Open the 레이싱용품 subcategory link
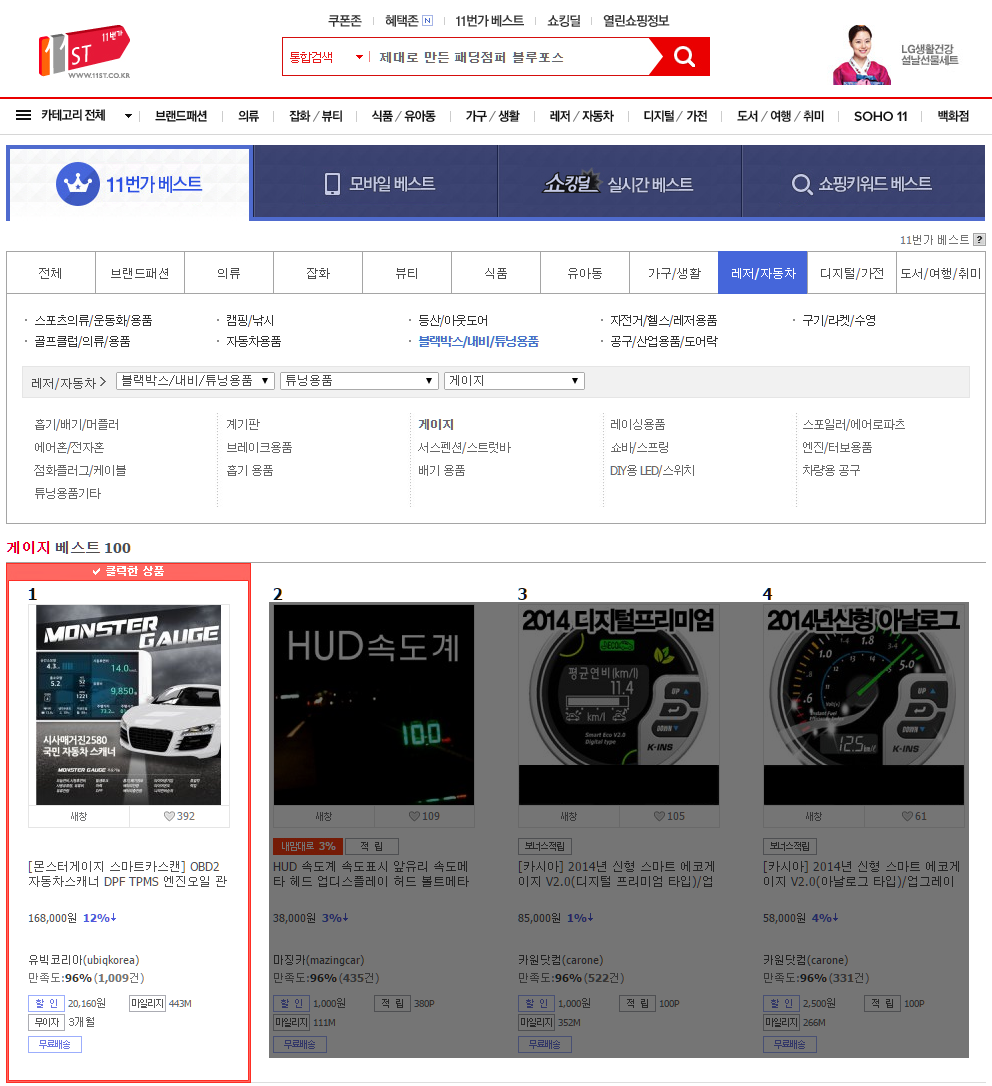This screenshot has width=992, height=1086. 637,424
